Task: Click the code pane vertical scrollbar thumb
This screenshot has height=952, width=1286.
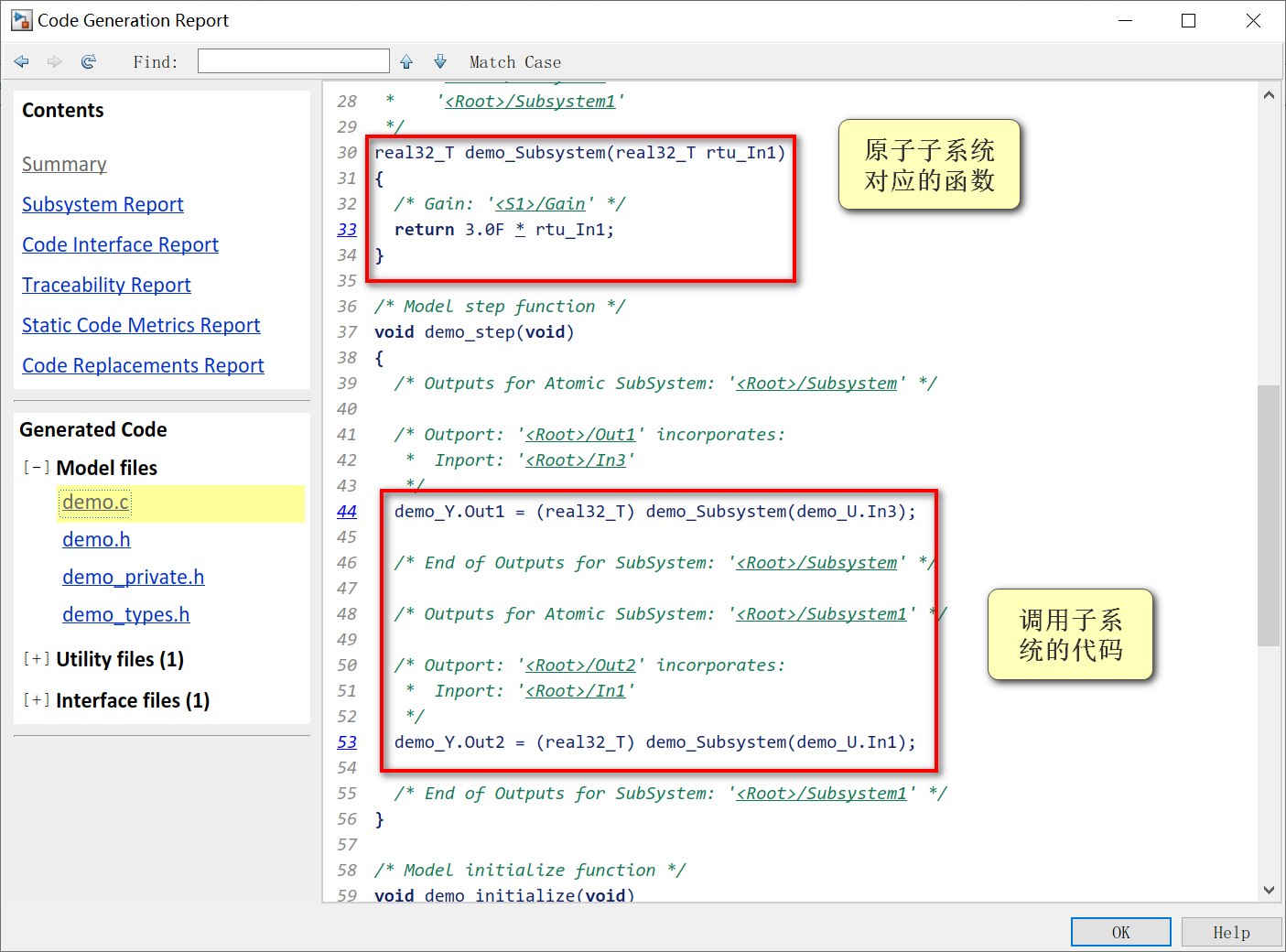Action: pyautogui.click(x=1269, y=515)
